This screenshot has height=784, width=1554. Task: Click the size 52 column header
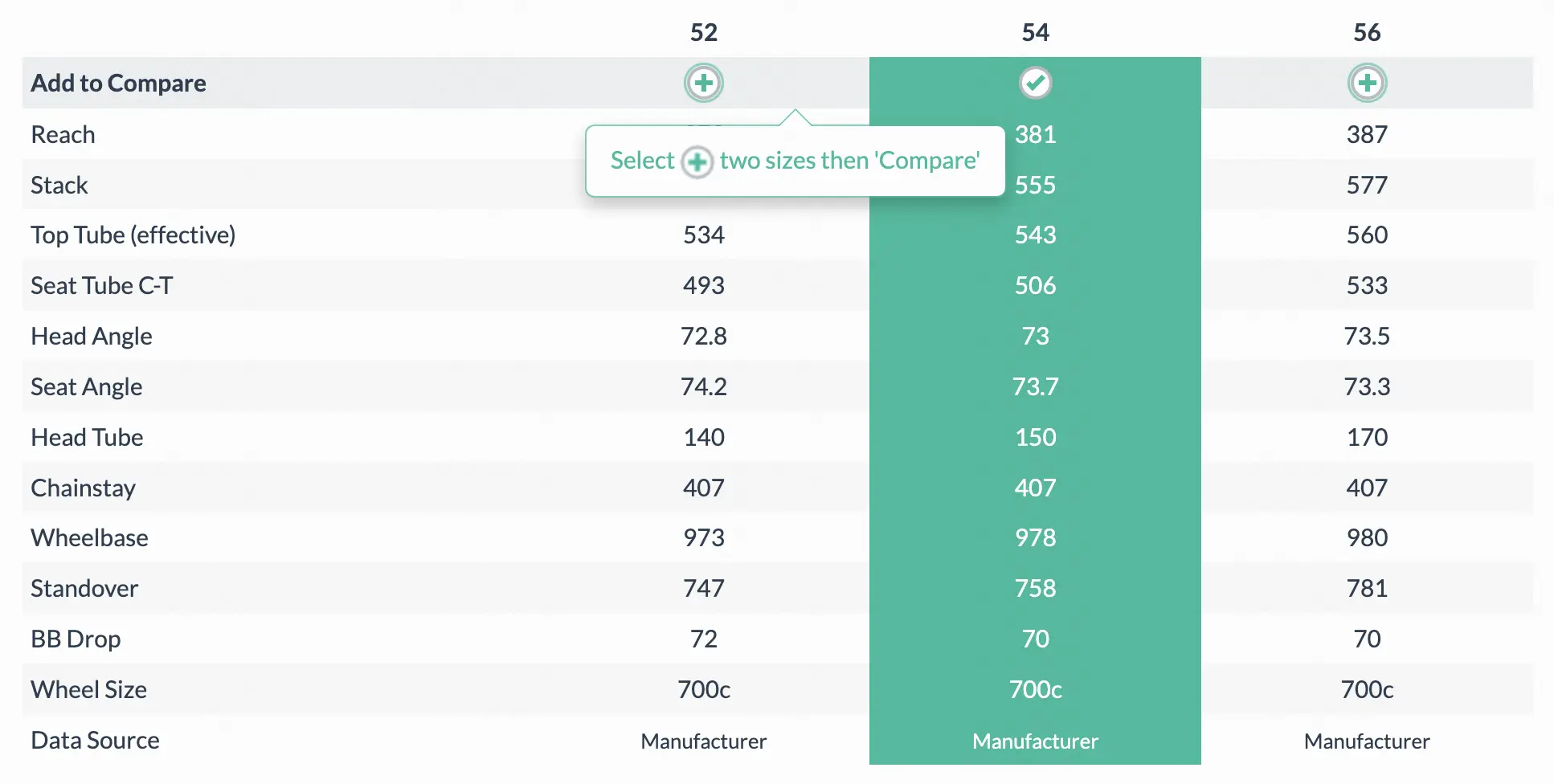coord(704,32)
